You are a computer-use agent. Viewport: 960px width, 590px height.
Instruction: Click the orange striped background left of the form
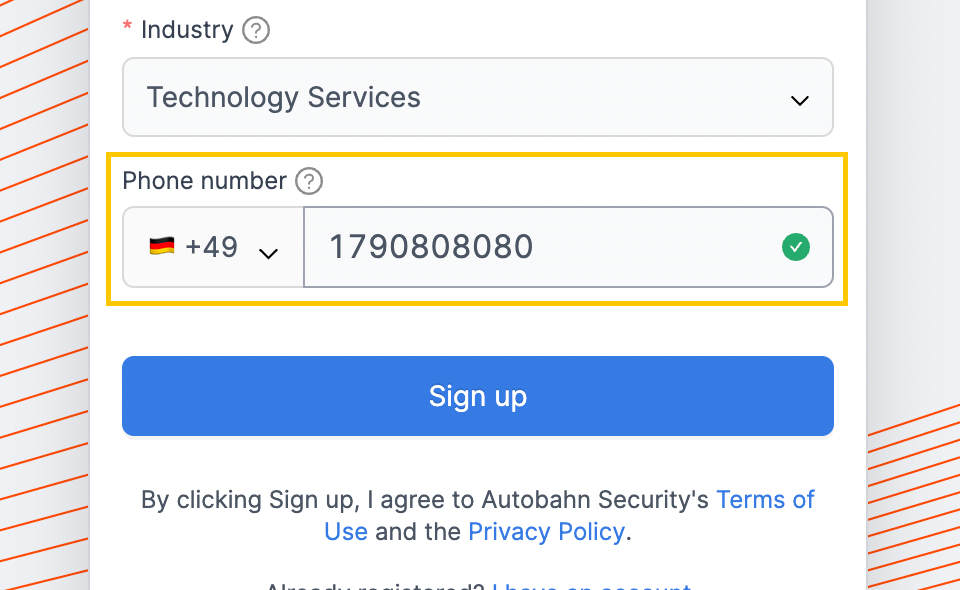pos(44,294)
